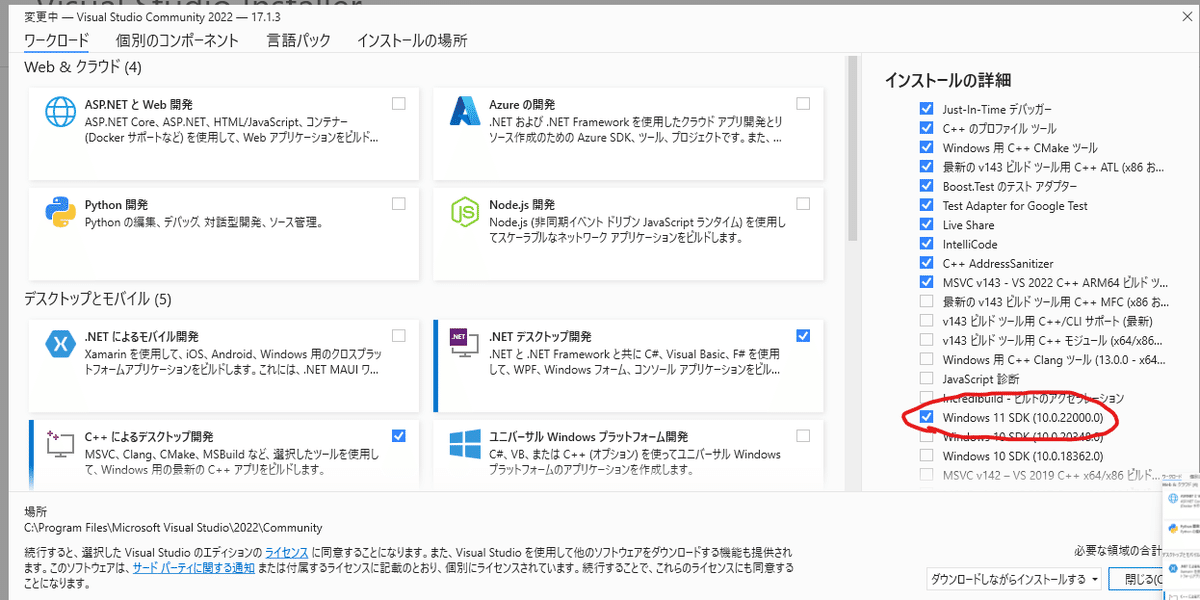Viewport: 1200px width, 600px height.
Task: Select the Azure の開発 card title
Action: click(x=522, y=105)
